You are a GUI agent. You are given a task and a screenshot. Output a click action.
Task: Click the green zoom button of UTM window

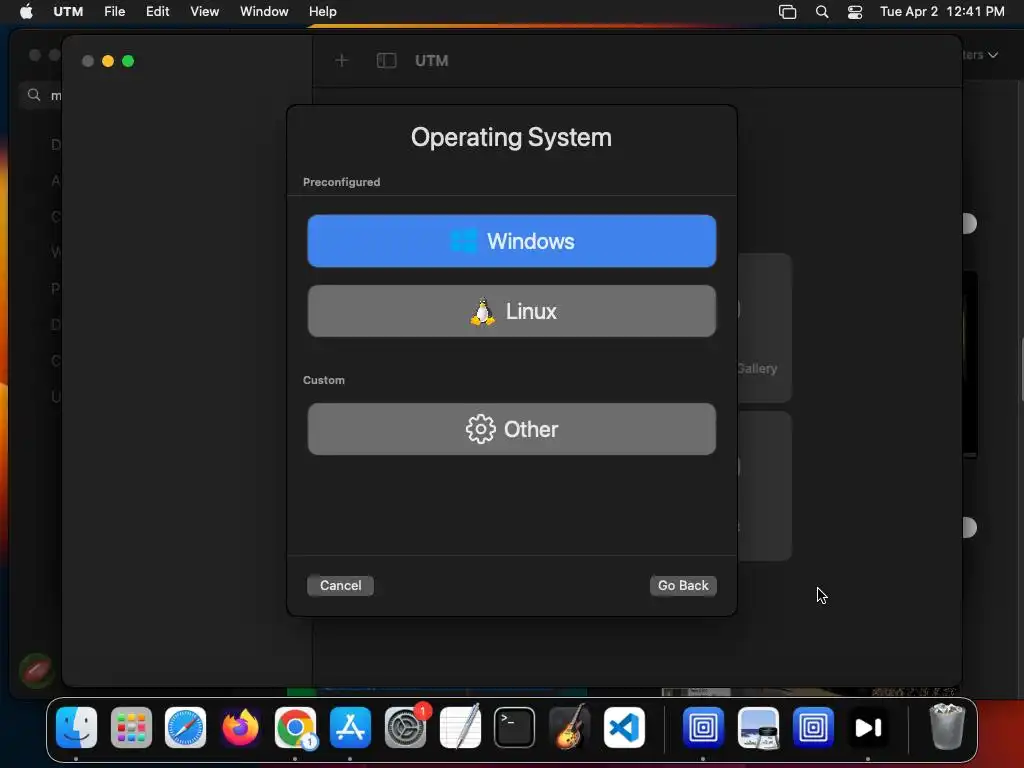click(128, 61)
